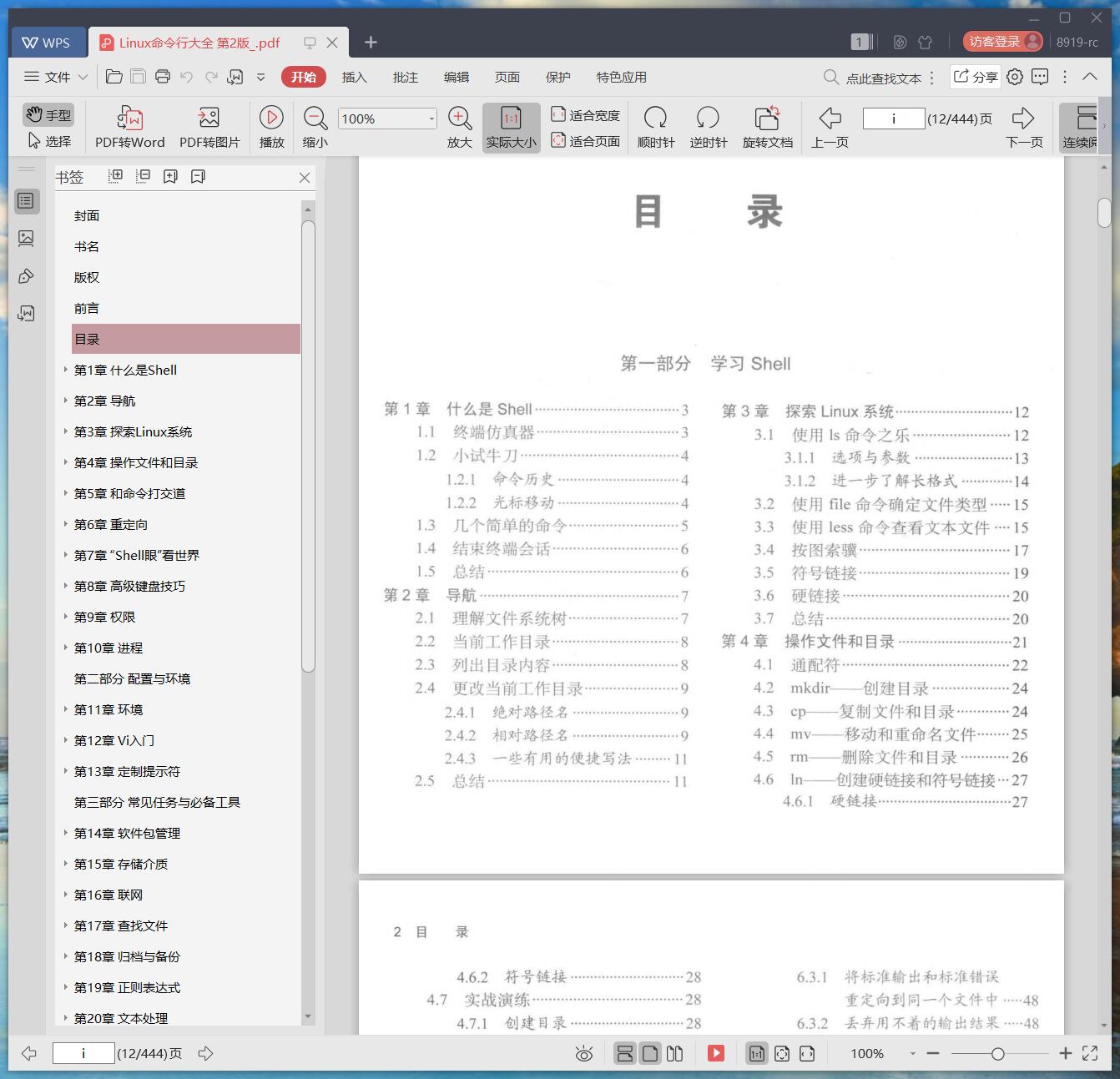Expand 第3章 探索Linux系统 bookmark

65,431
